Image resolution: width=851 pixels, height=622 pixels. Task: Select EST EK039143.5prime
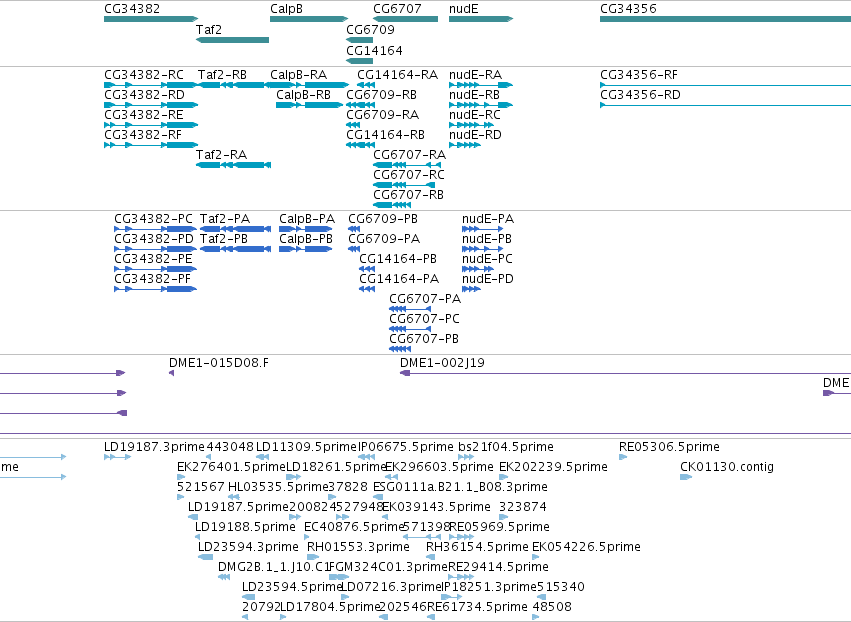click(436, 507)
